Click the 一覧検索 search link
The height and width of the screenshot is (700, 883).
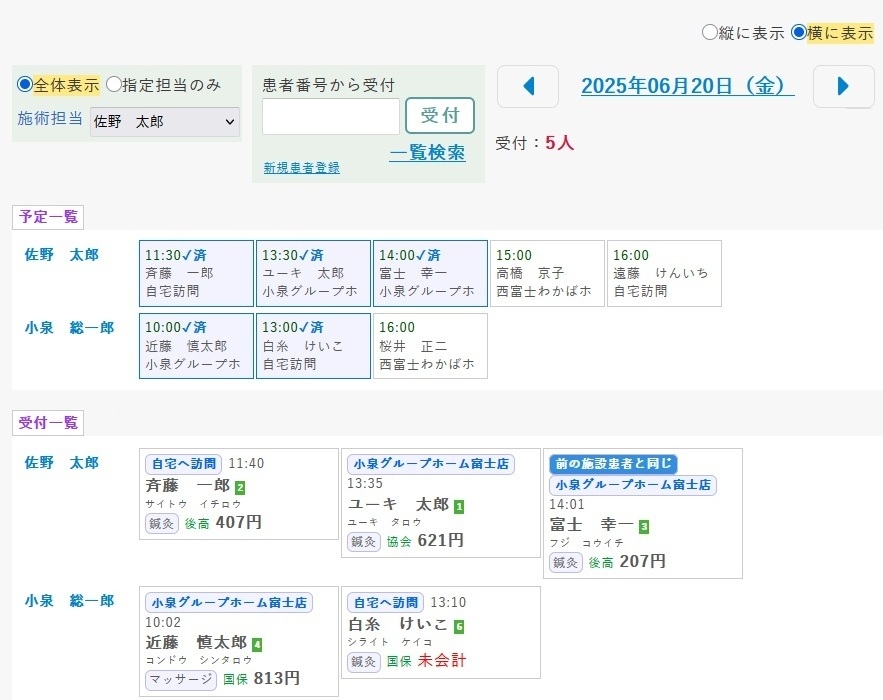tap(427, 152)
